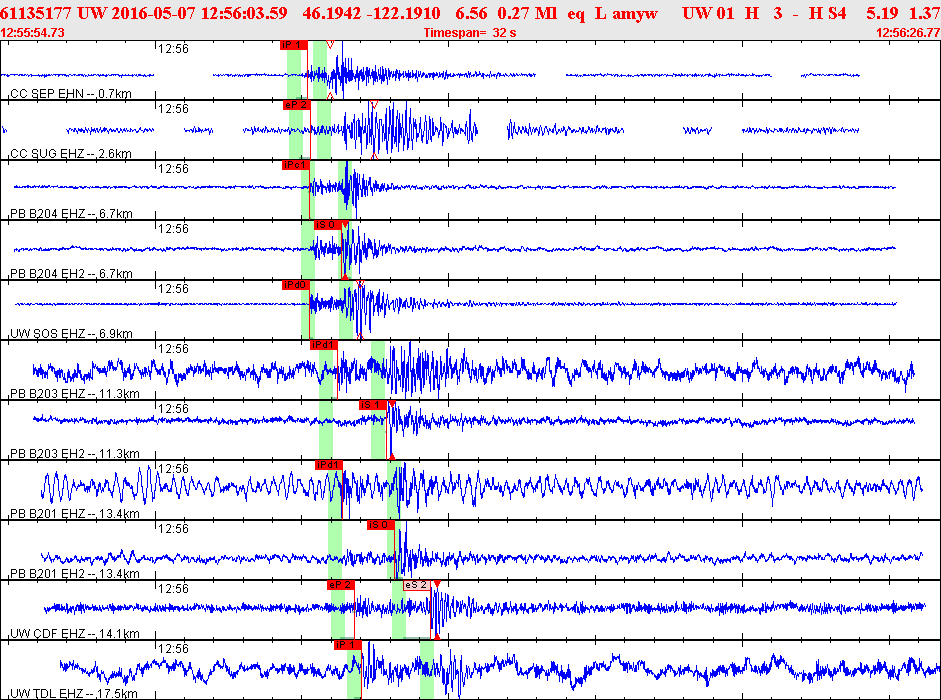Click the Timespan= 32 s label
The width and height of the screenshot is (941, 700).
(x=470, y=32)
